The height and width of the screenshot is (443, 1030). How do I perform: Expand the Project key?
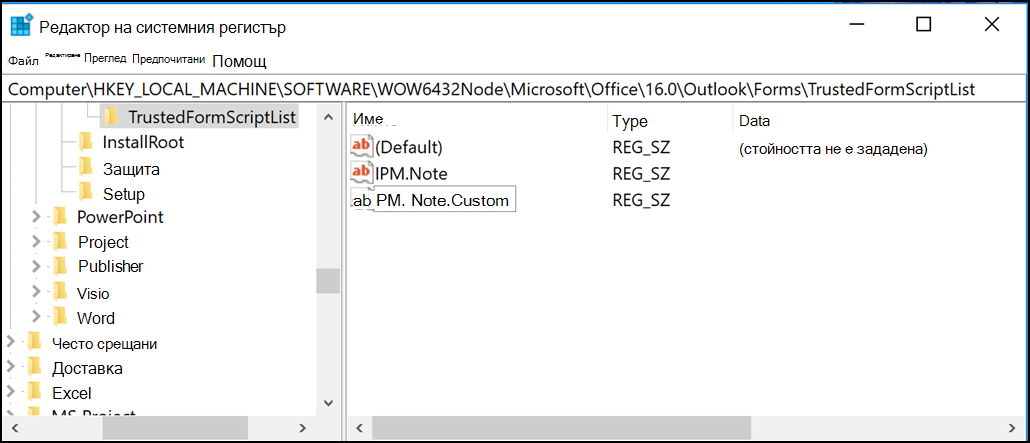pyautogui.click(x=36, y=242)
